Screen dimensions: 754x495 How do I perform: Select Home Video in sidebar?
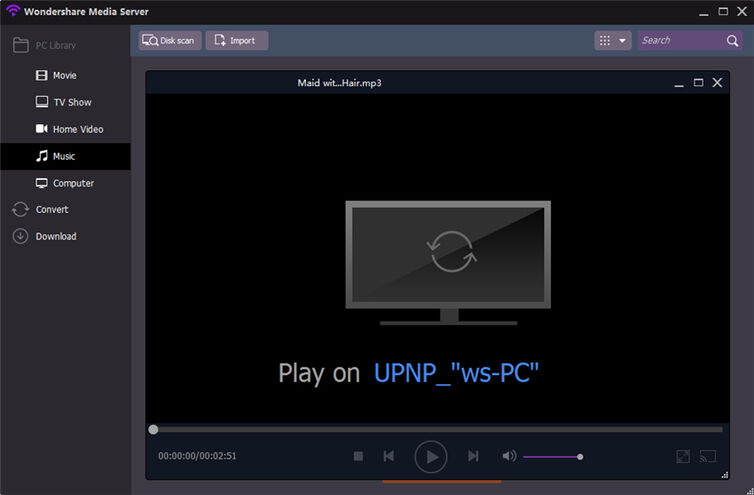(x=65, y=129)
